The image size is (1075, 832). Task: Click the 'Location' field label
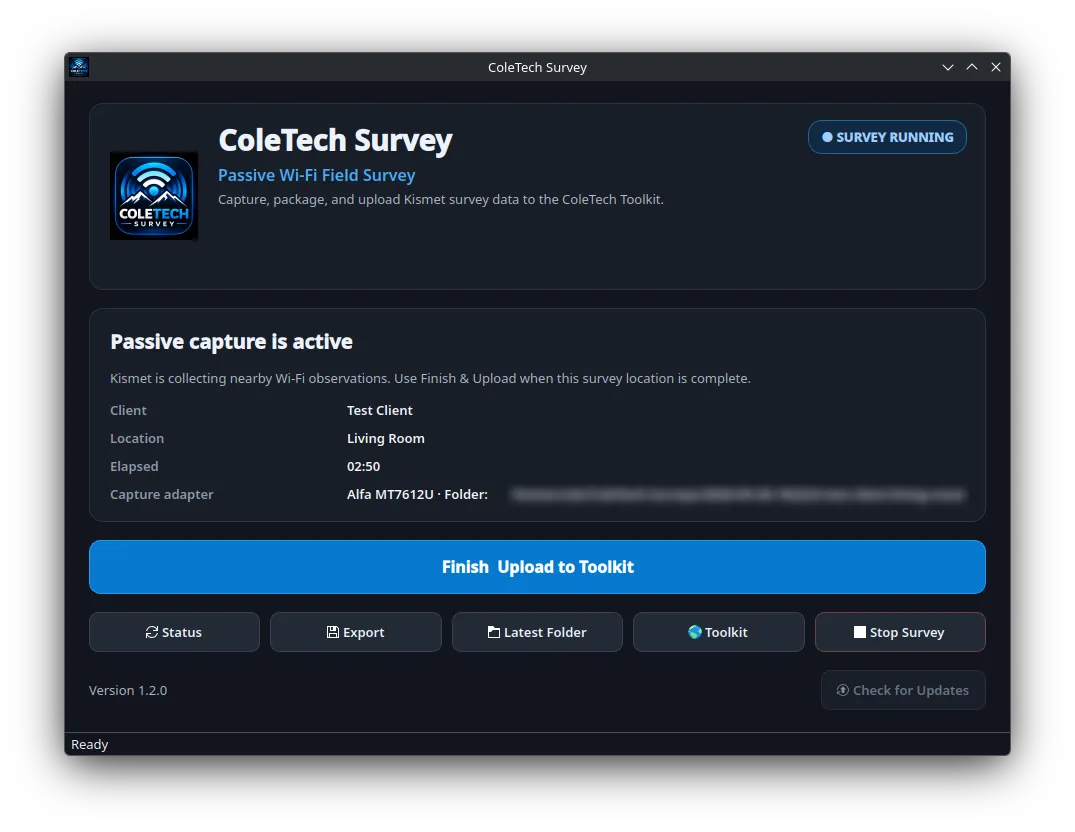coord(137,439)
